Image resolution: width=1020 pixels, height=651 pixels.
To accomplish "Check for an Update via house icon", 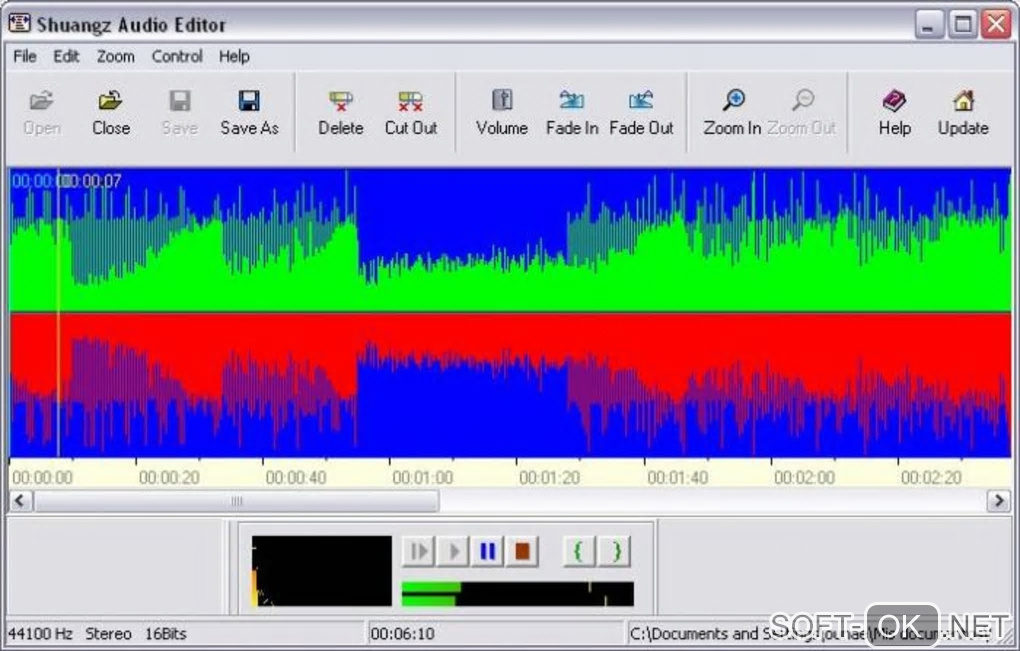I will point(963,101).
